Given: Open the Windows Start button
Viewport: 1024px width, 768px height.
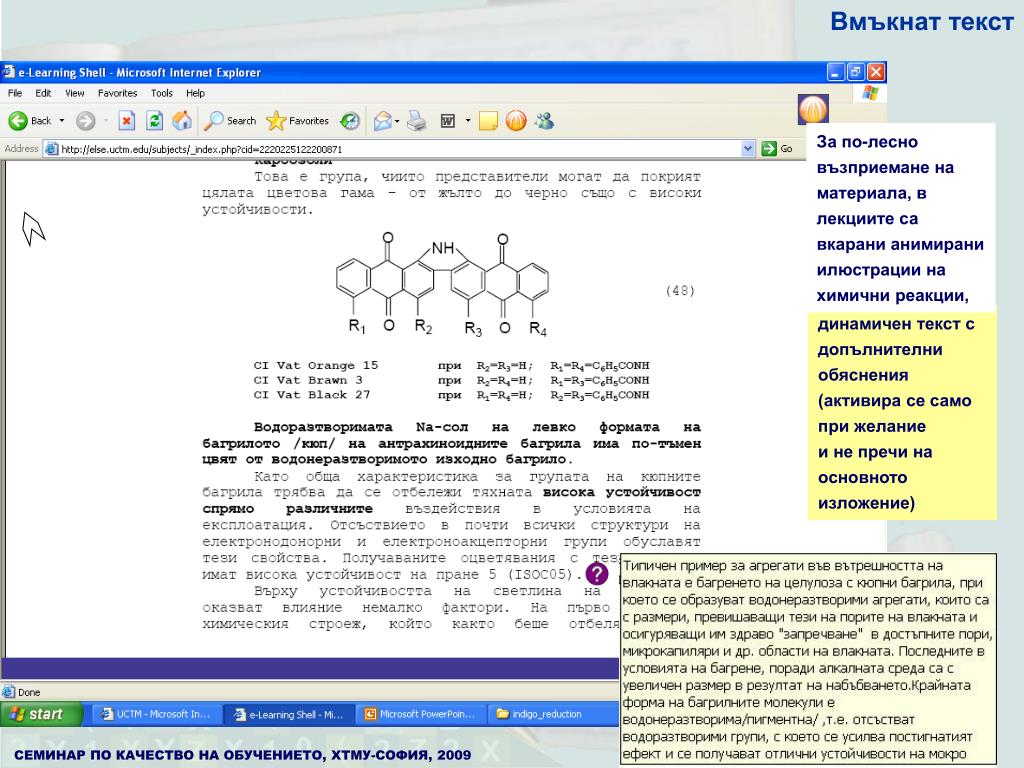Looking at the screenshot, I should click(x=42, y=714).
